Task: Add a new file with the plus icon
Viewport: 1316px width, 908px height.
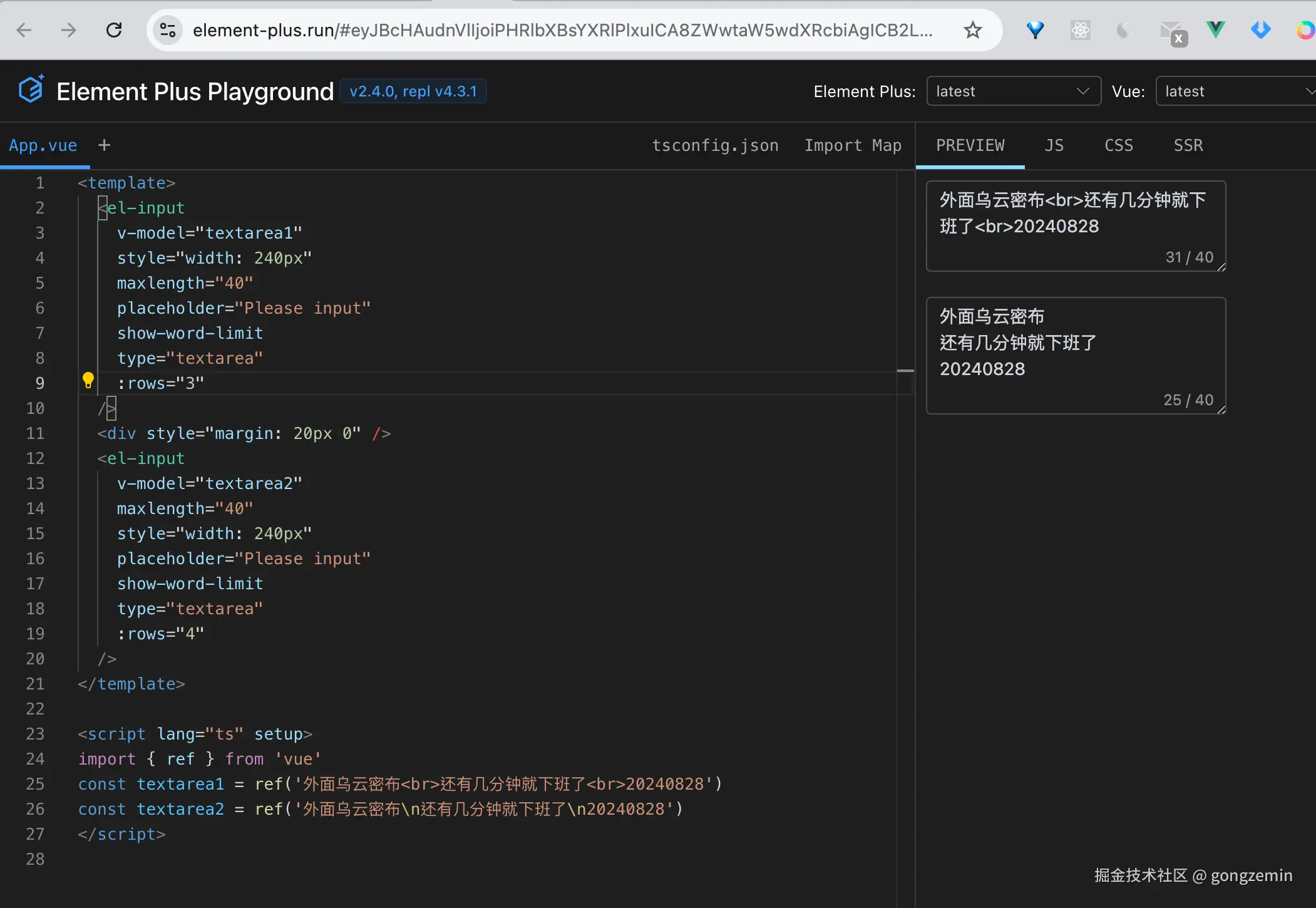Action: coord(105,145)
